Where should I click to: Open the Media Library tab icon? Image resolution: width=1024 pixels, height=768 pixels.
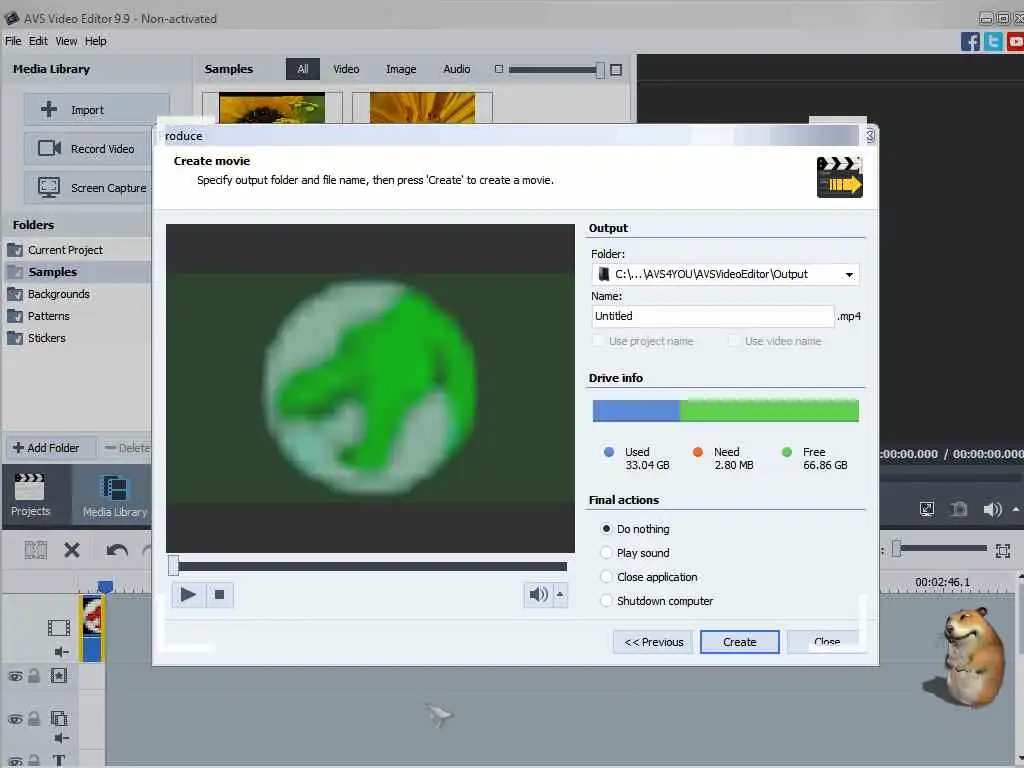[114, 496]
